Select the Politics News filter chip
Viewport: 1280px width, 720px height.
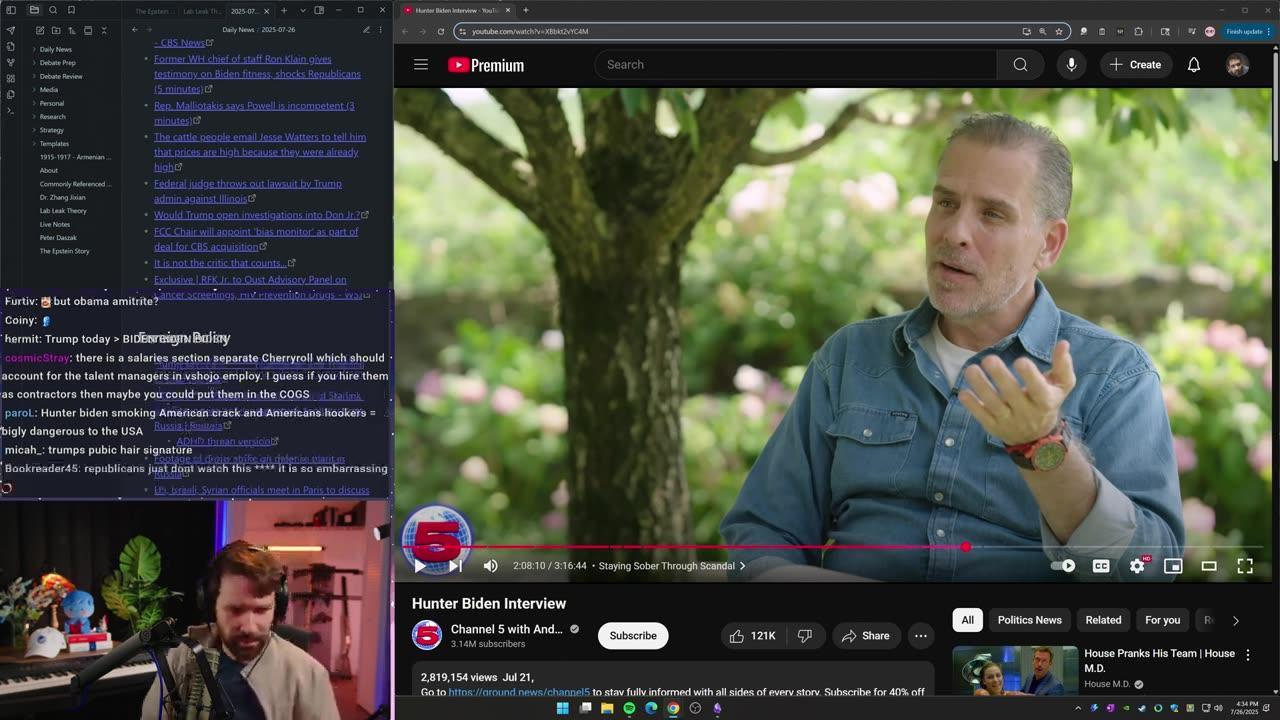(x=1029, y=620)
